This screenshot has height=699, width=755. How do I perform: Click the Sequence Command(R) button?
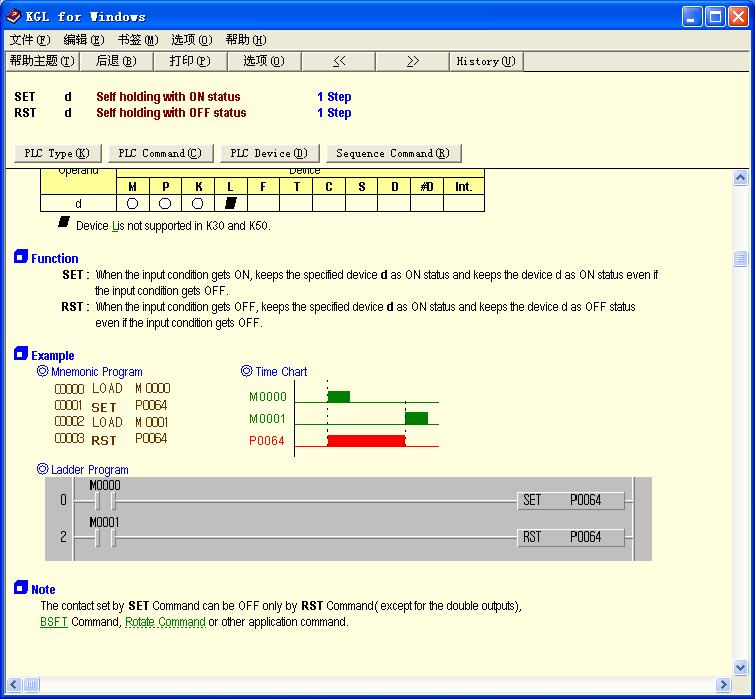pyautogui.click(x=393, y=154)
